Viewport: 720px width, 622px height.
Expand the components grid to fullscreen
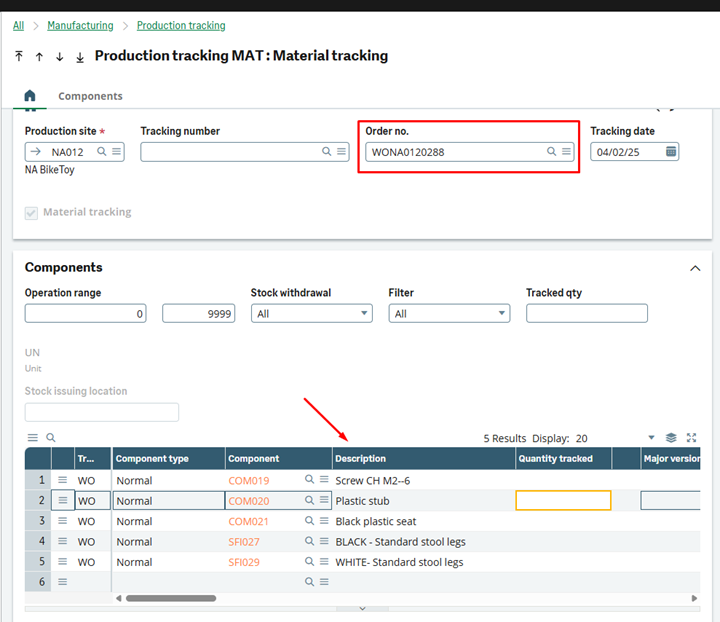pos(691,438)
